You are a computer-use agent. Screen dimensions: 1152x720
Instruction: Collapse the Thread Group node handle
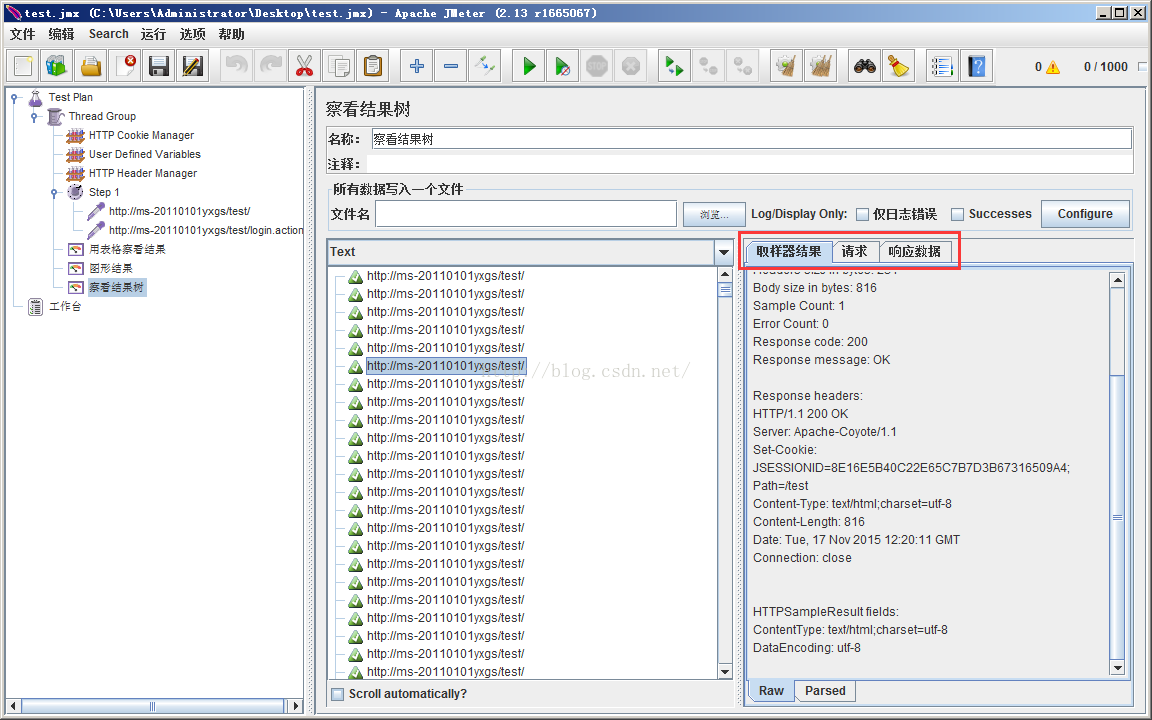(x=34, y=116)
